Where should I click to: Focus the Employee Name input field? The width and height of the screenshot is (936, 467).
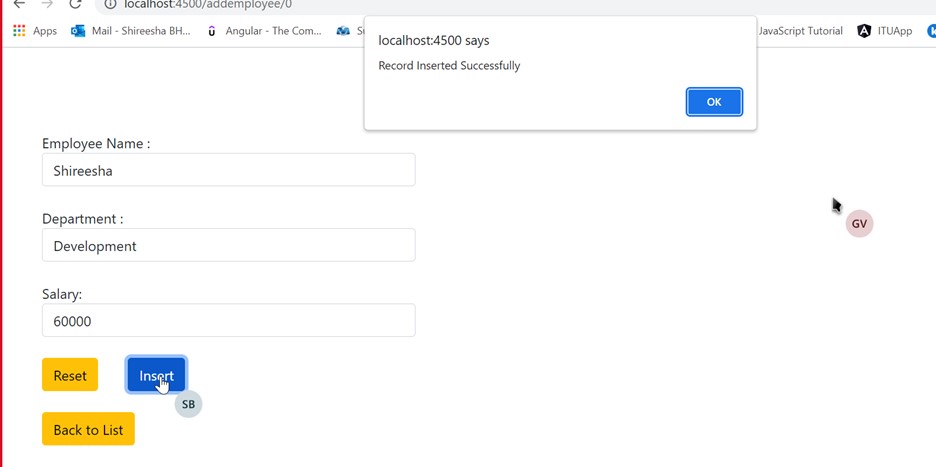[228, 170]
